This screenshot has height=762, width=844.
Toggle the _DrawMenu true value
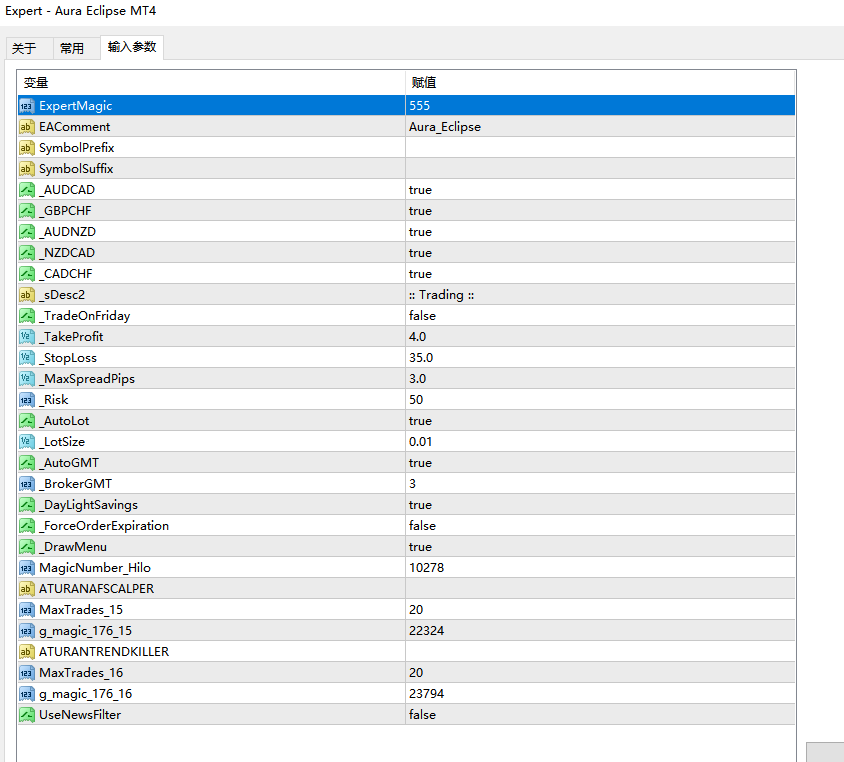[x=600, y=547]
